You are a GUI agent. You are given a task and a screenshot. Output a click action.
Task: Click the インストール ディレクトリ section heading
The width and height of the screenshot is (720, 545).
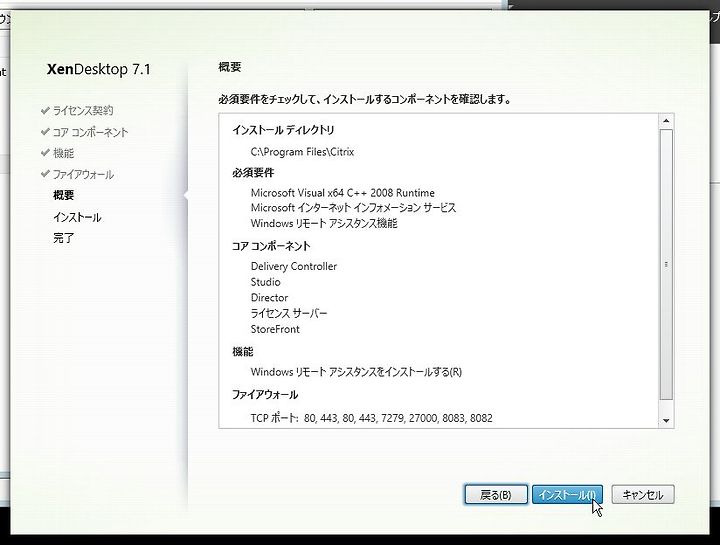click(x=283, y=130)
